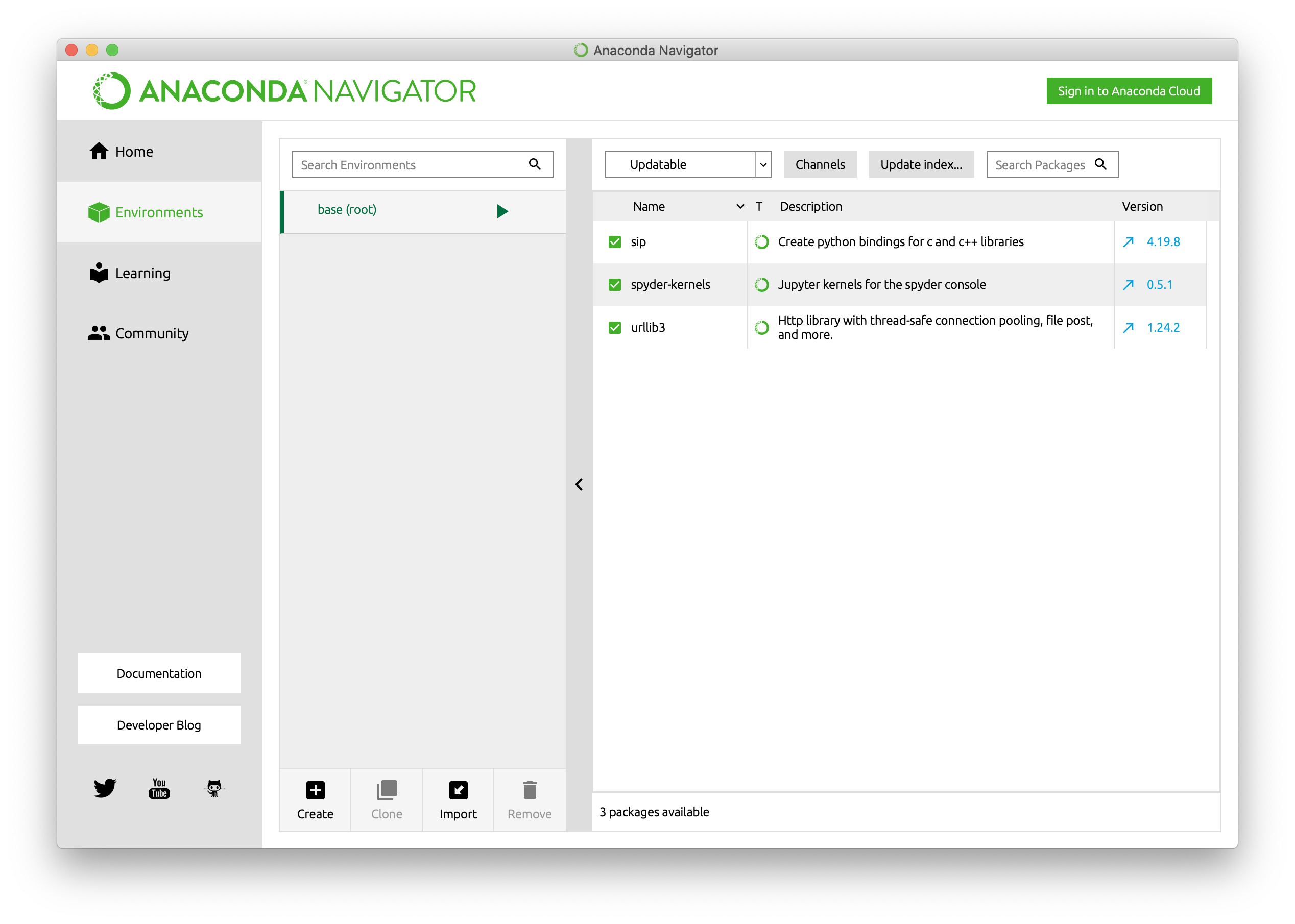Image resolution: width=1295 pixels, height=924 pixels.
Task: Select the base (root) environment
Action: pos(423,211)
